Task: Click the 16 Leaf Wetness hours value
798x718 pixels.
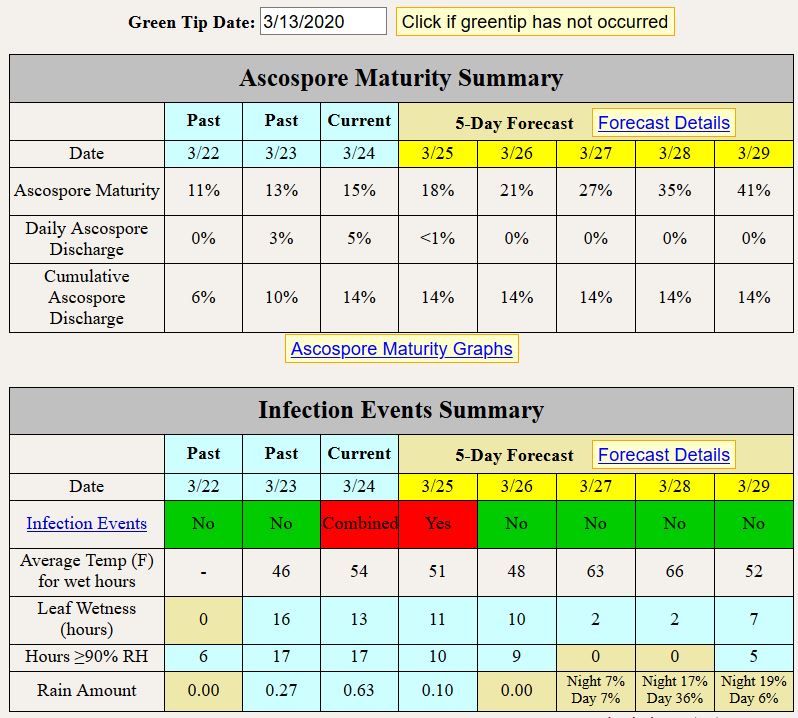Action: click(x=281, y=620)
